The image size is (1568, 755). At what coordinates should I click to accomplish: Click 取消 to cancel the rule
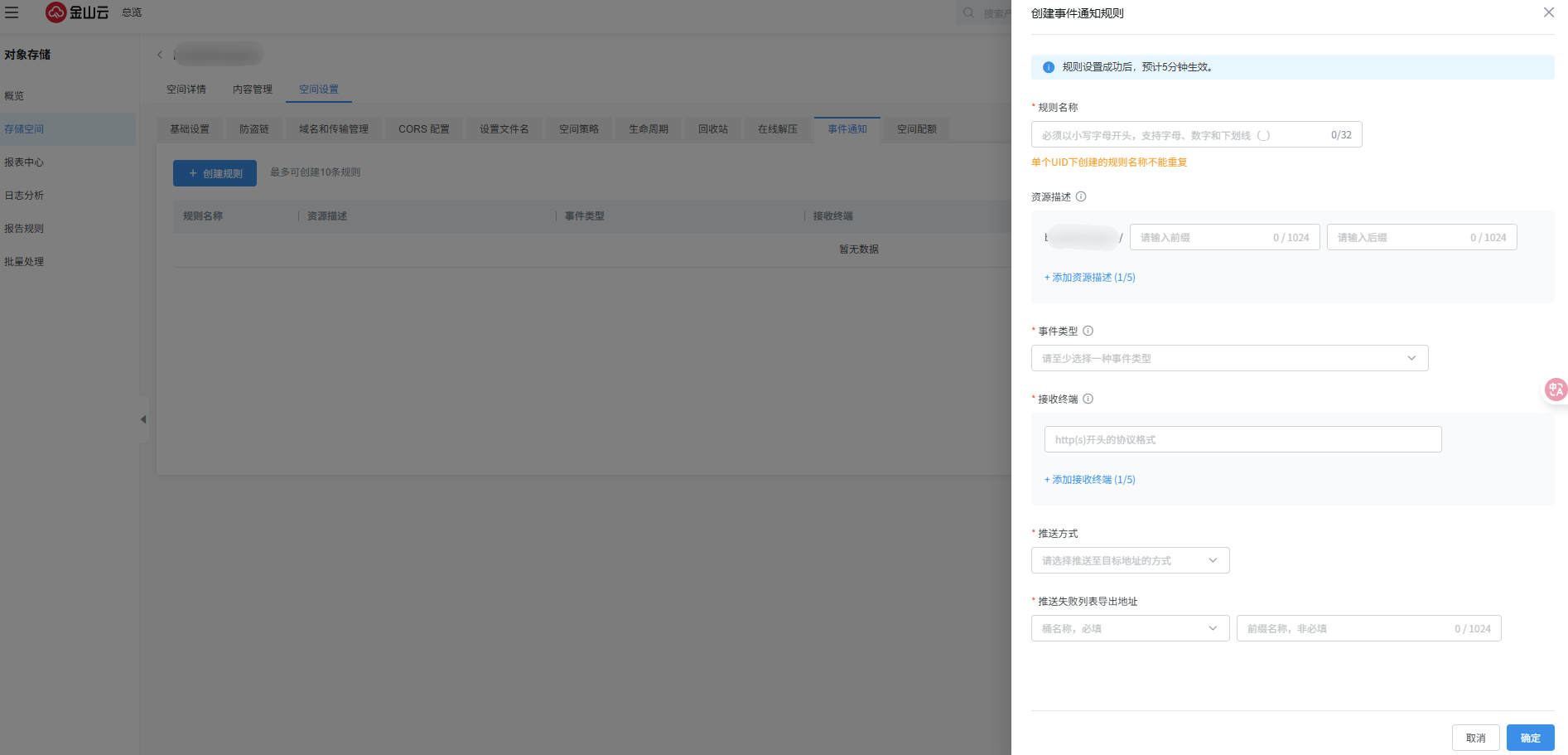[x=1476, y=738]
